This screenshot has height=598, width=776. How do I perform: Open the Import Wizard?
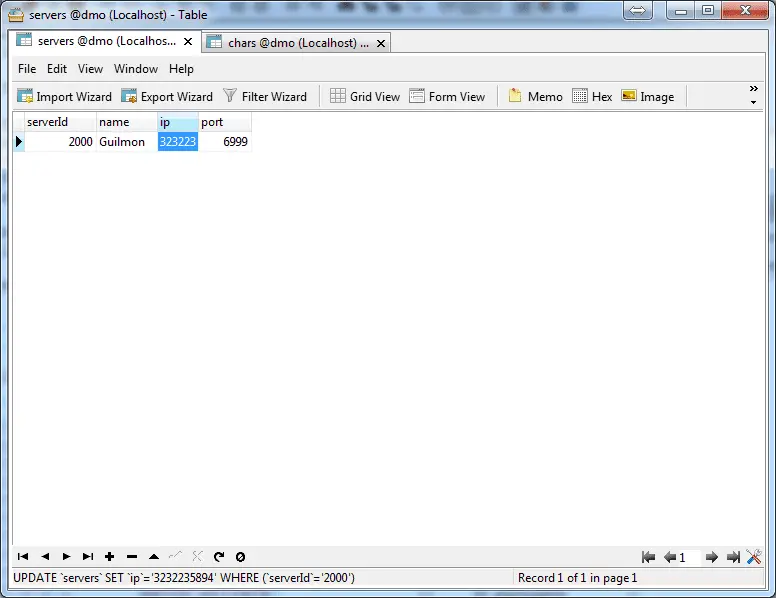[64, 97]
